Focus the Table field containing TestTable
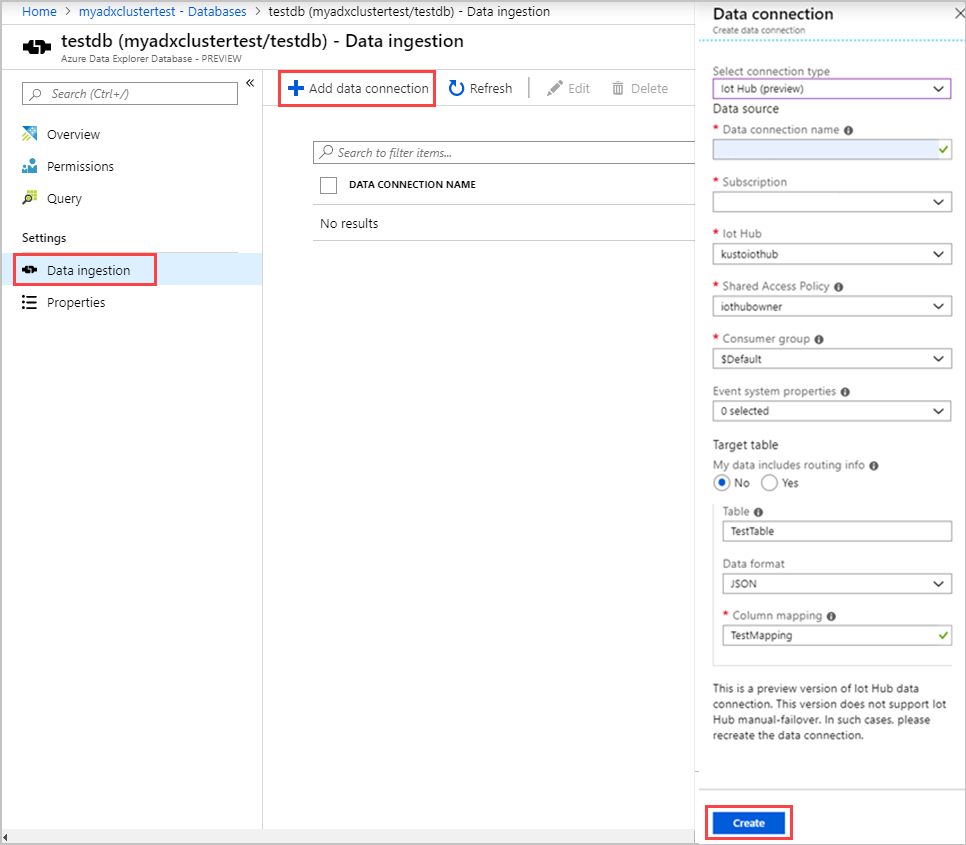Viewport: 966px width, 845px height. pyautogui.click(x=837, y=532)
